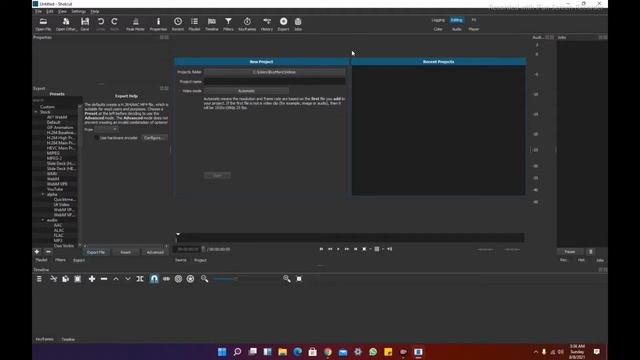Click the Reset button in Export
The image size is (640, 360).
125,252
